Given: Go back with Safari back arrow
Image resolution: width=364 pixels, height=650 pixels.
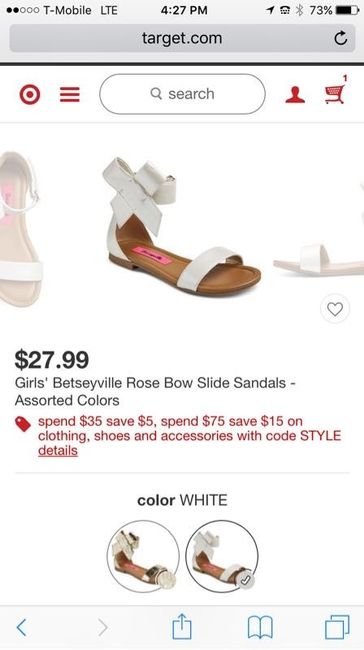Looking at the screenshot, I should point(22,627).
